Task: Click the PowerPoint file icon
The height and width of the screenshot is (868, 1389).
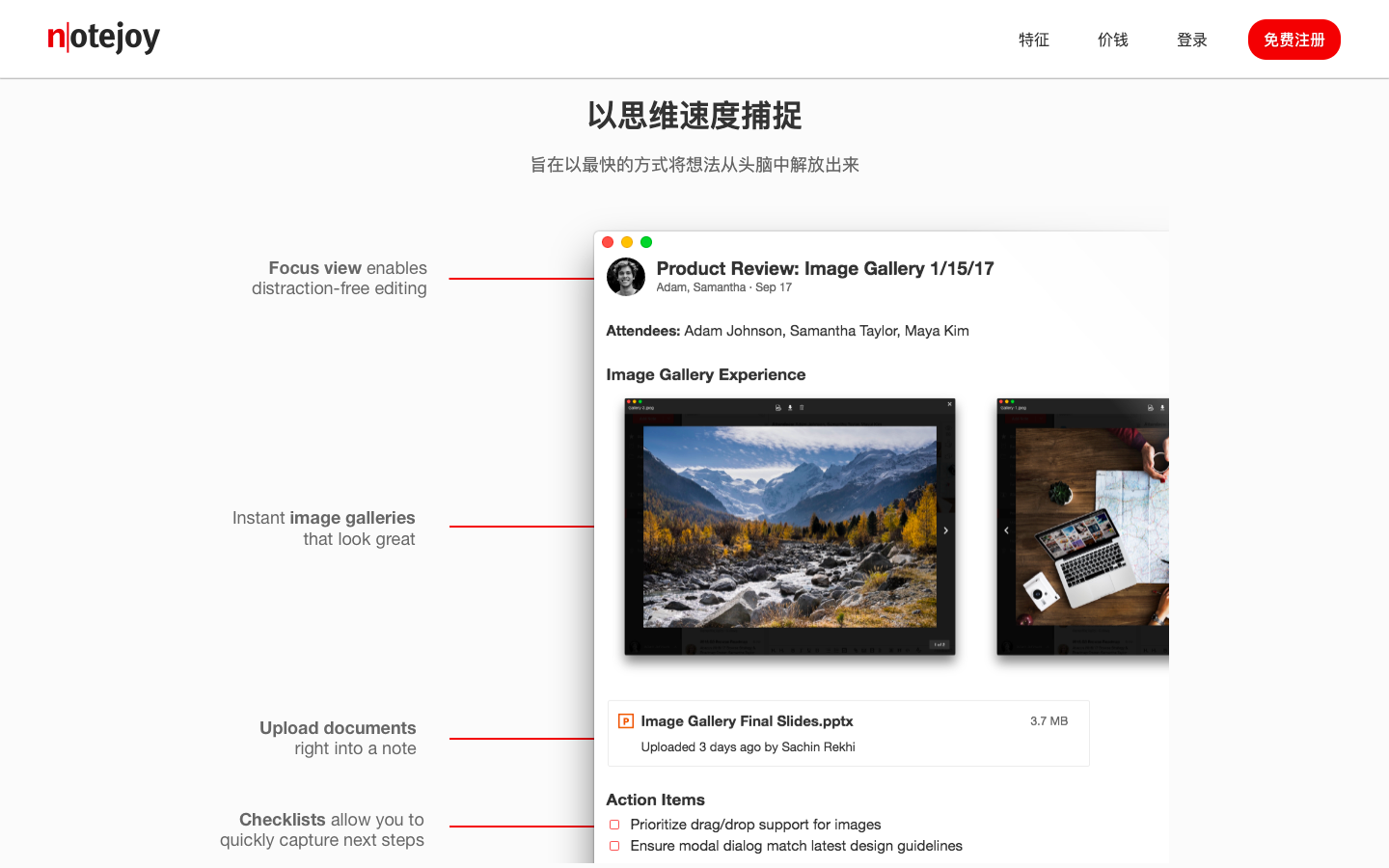Action: [626, 720]
